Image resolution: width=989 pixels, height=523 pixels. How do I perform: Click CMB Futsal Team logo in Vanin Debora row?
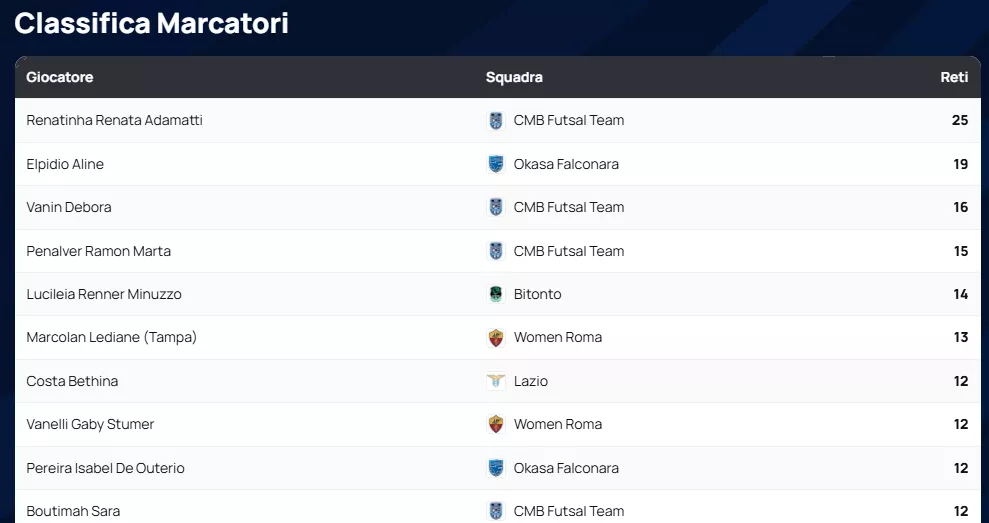(x=496, y=207)
